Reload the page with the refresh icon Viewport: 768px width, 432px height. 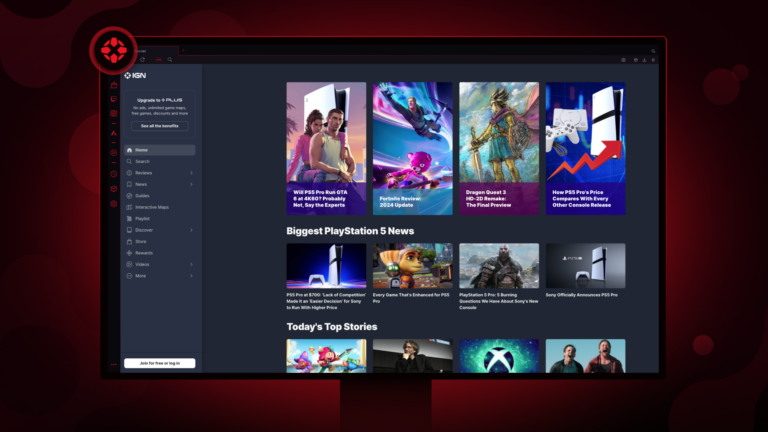143,60
